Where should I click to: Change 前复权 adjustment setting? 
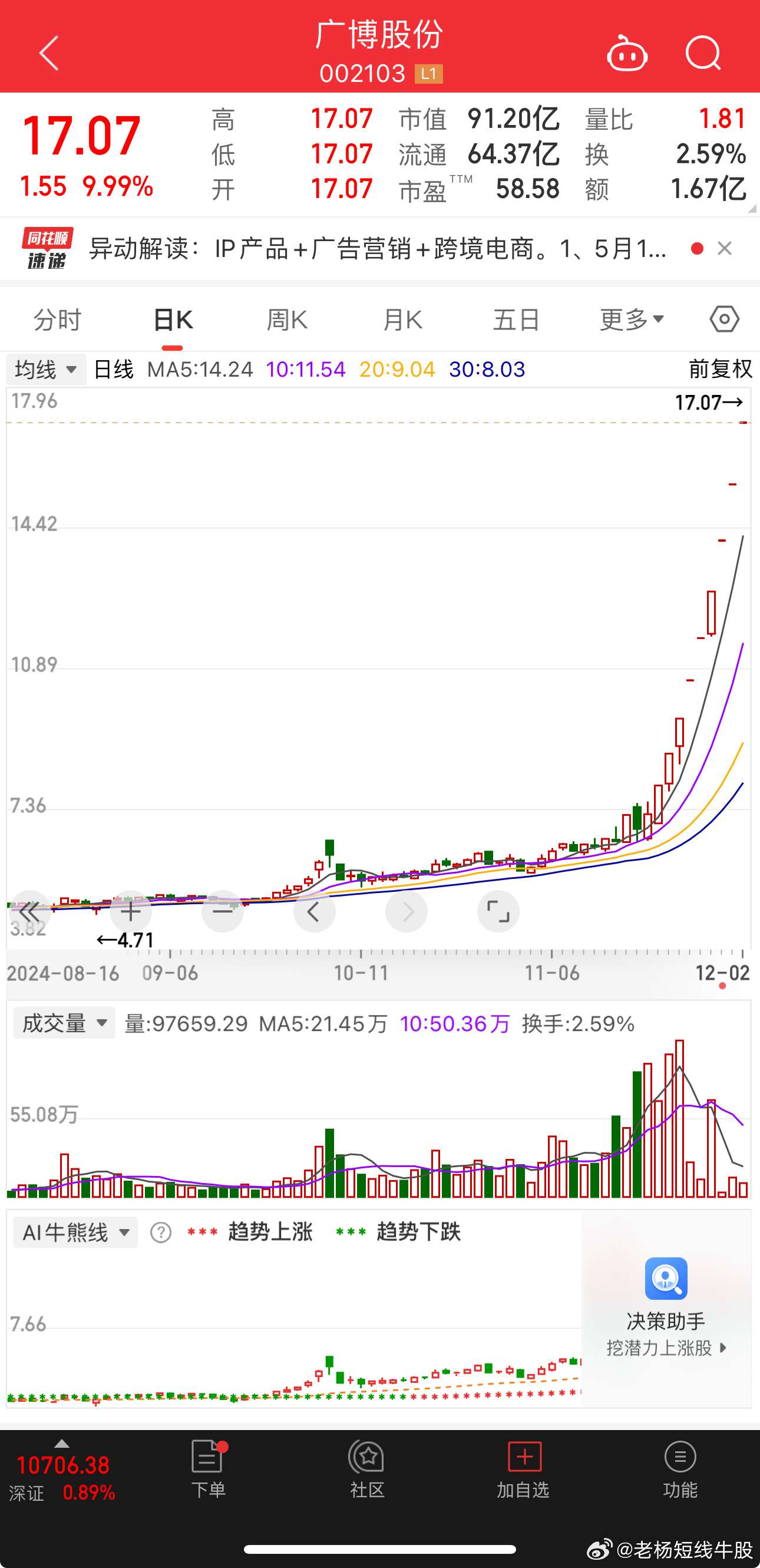[x=721, y=369]
